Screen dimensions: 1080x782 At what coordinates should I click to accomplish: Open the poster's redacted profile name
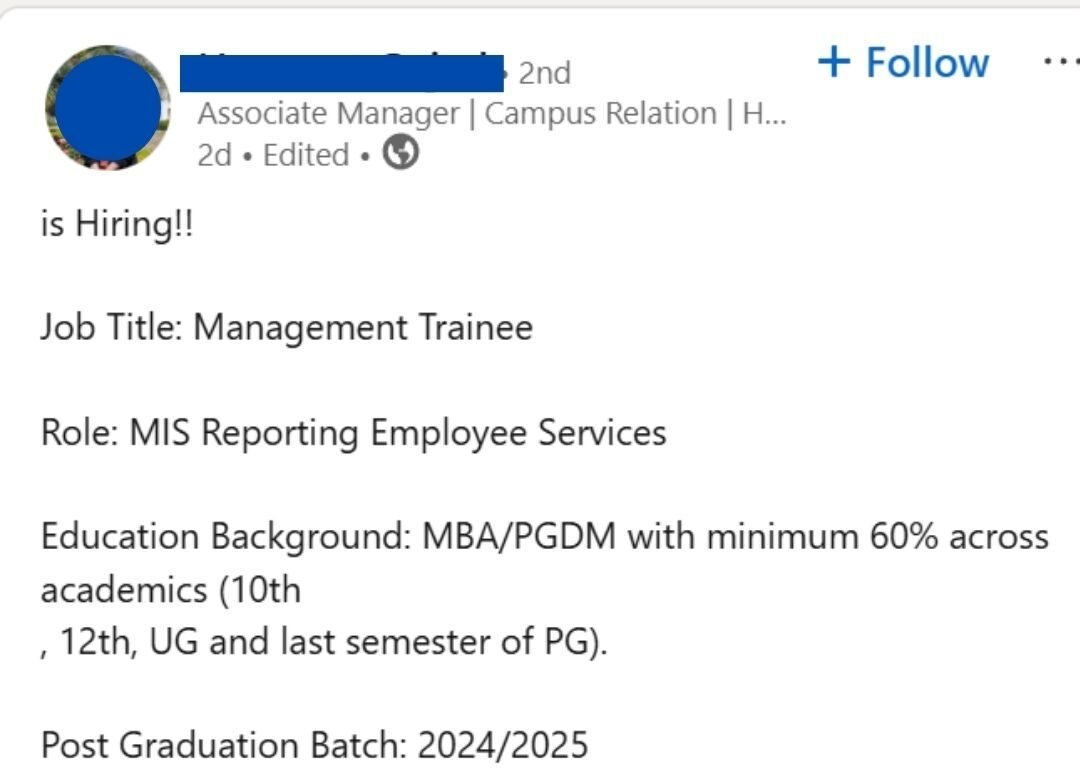(340, 72)
